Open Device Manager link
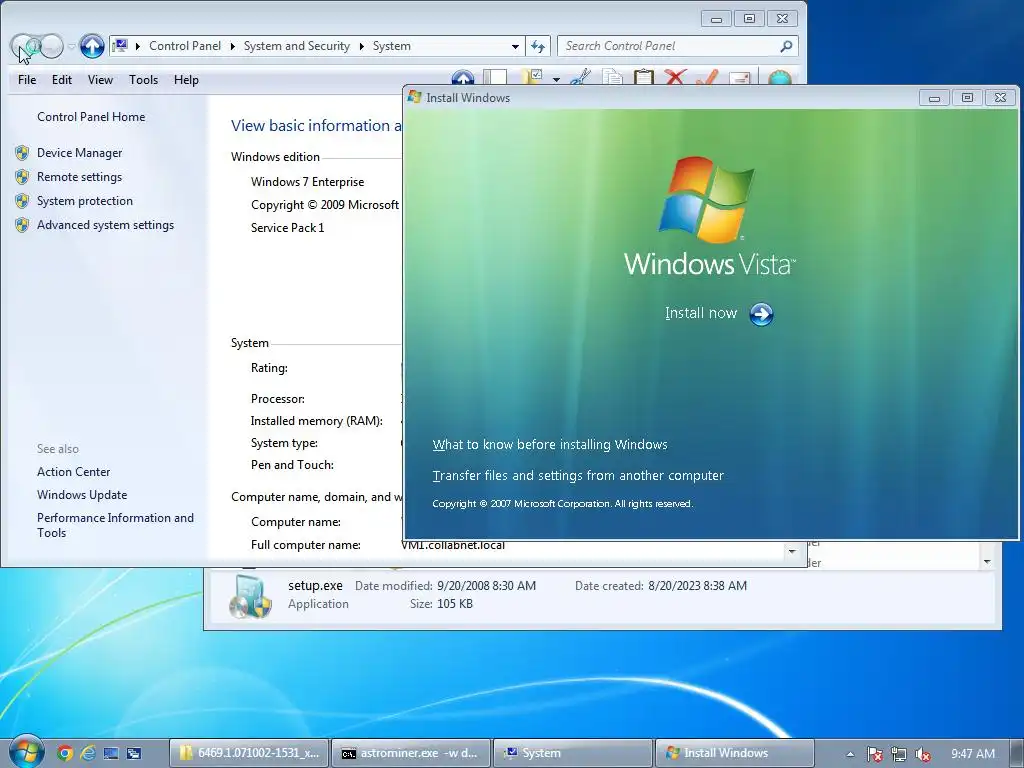Screen dimensions: 1024x768 click(x=80, y=153)
